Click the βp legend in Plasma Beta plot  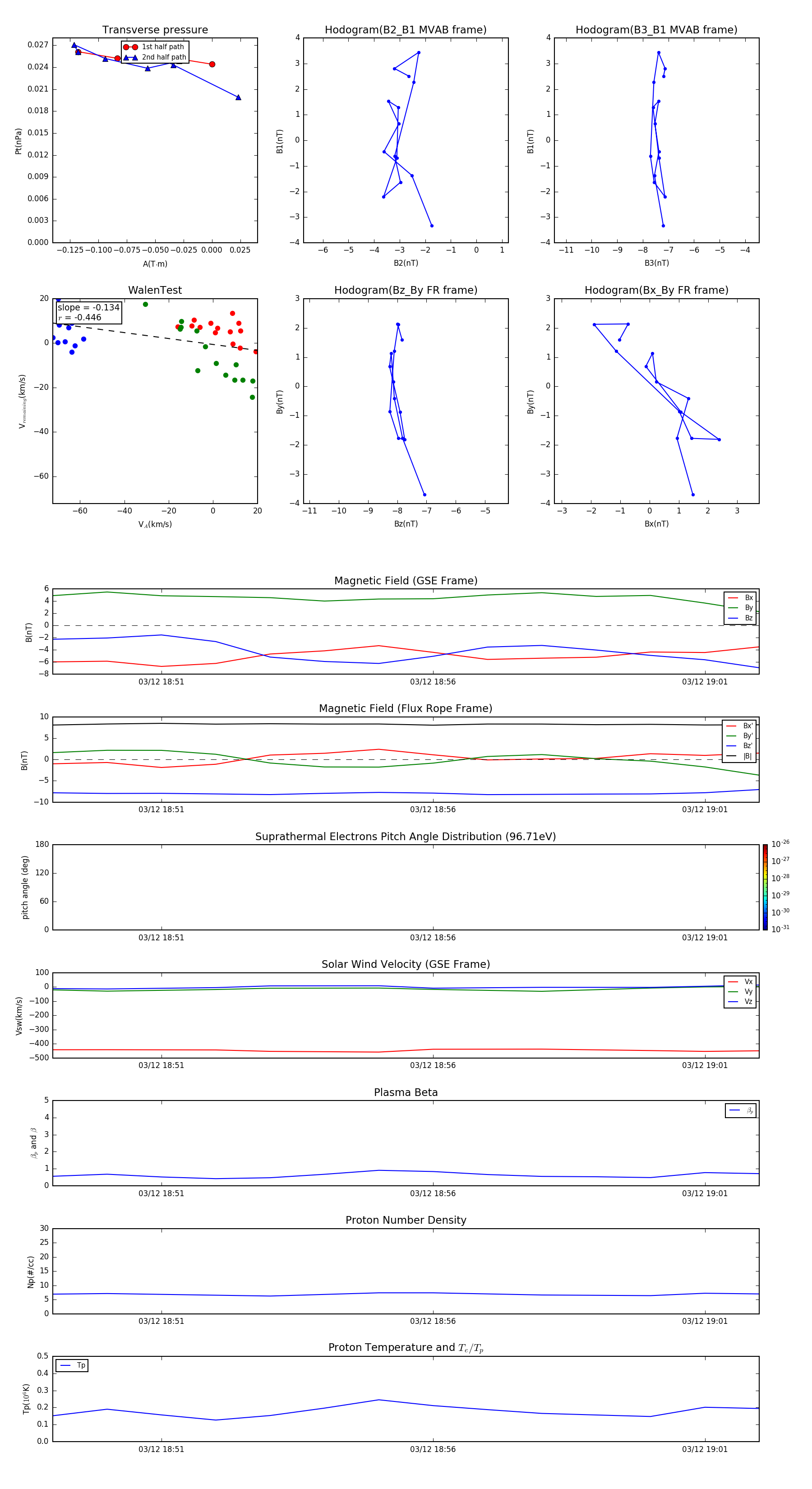741,1110
